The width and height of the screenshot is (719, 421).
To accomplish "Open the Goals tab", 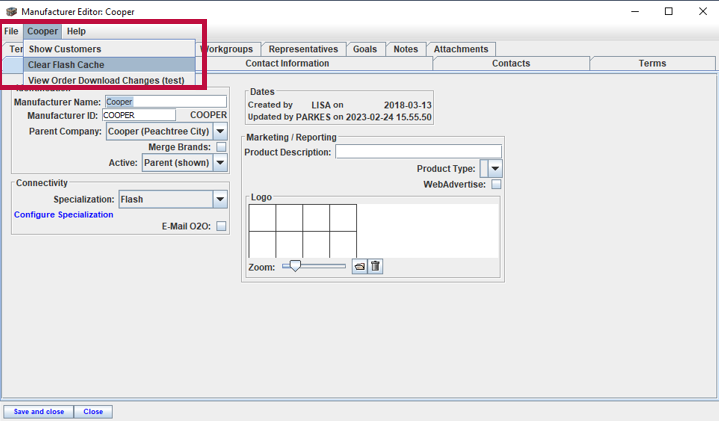I will 365,49.
